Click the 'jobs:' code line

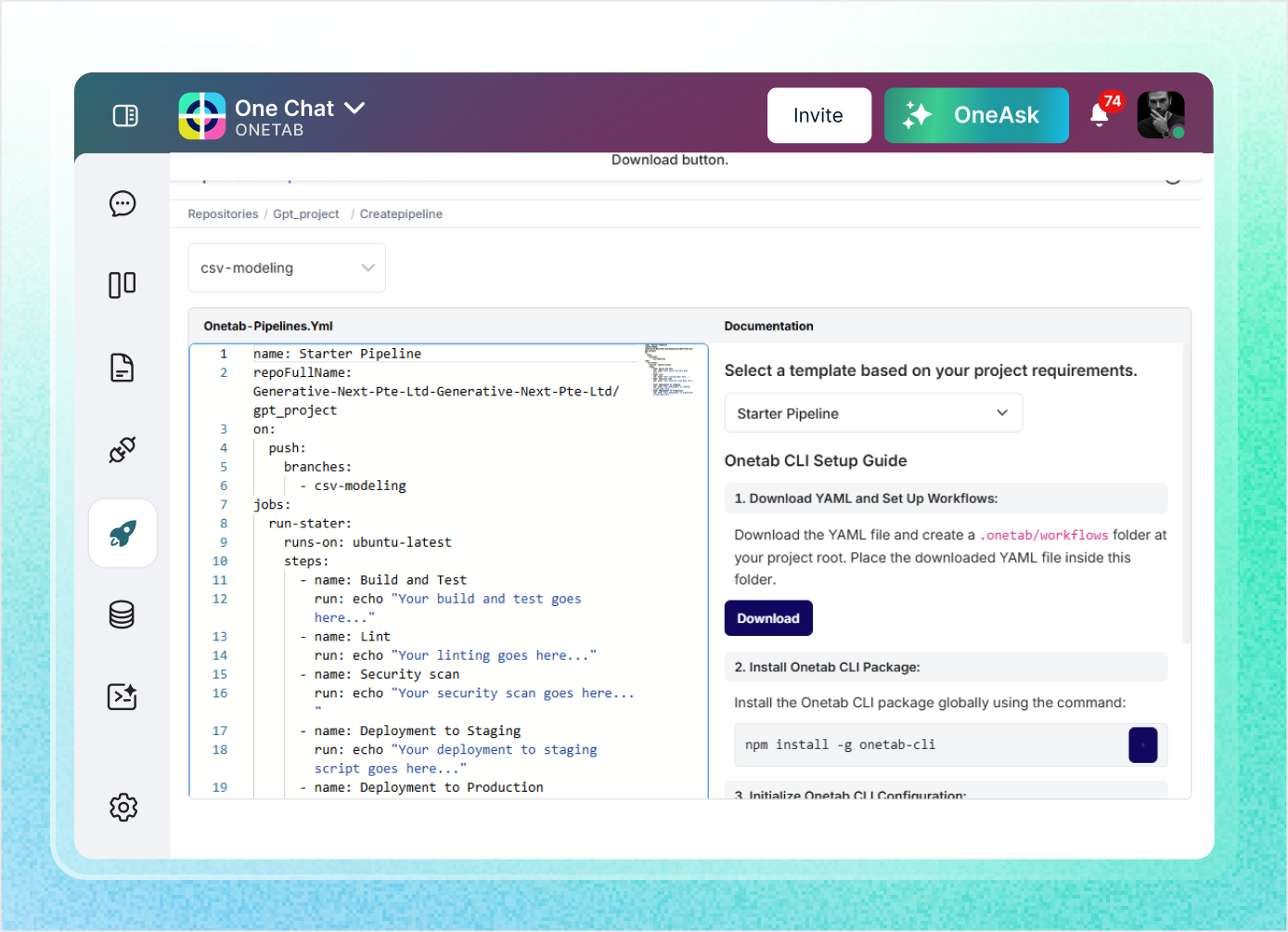coord(272,505)
